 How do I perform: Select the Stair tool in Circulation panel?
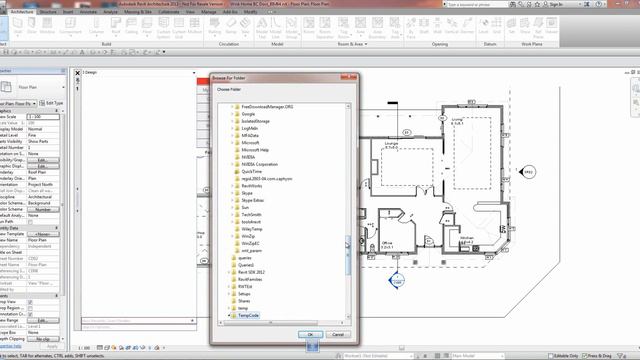[245, 27]
